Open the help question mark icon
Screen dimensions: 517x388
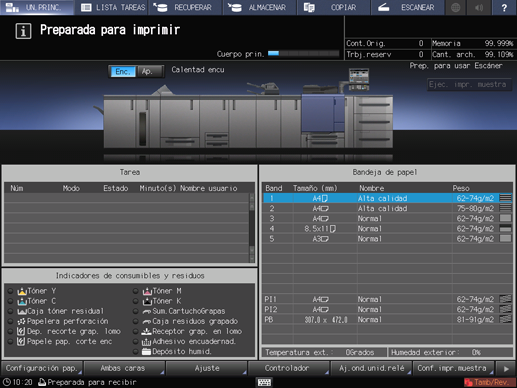504,7
